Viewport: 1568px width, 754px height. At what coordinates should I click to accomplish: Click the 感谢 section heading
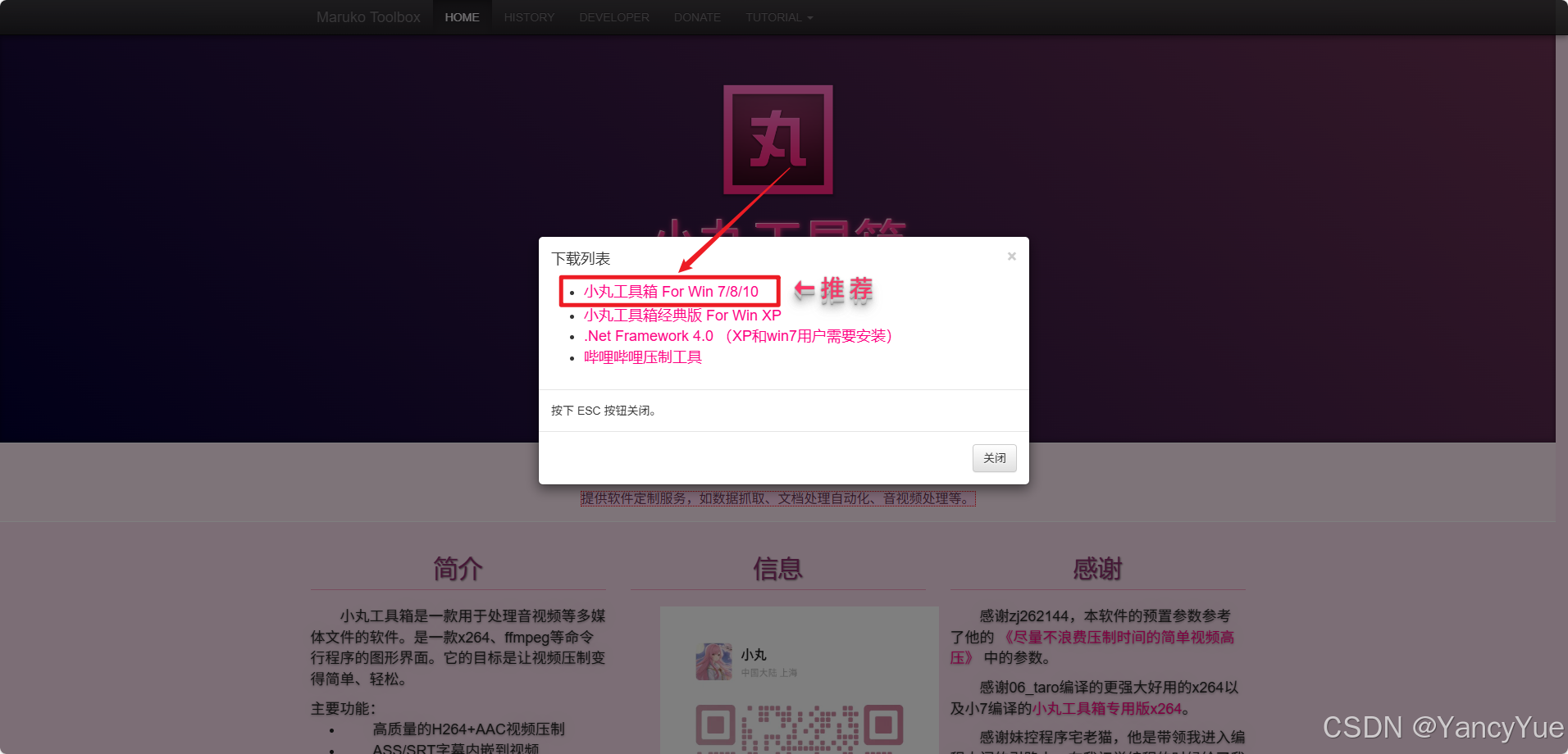point(1097,569)
